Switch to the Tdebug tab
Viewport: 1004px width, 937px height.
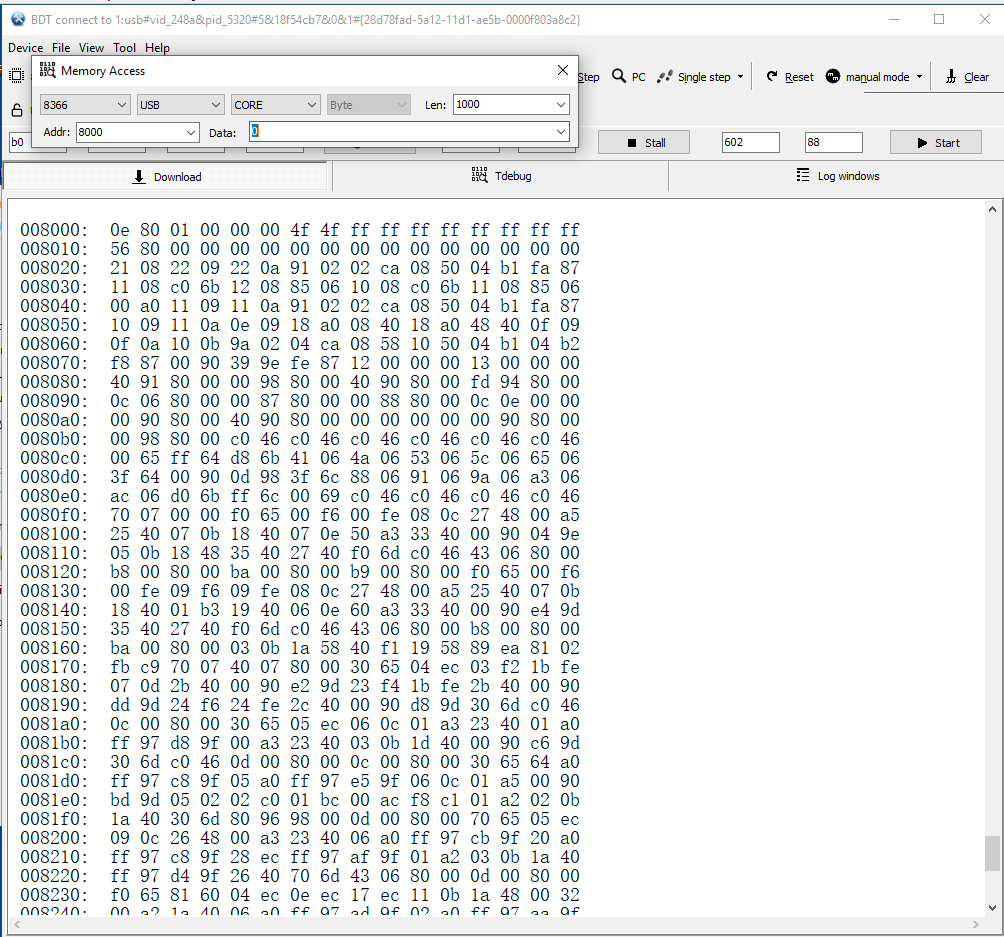(501, 175)
